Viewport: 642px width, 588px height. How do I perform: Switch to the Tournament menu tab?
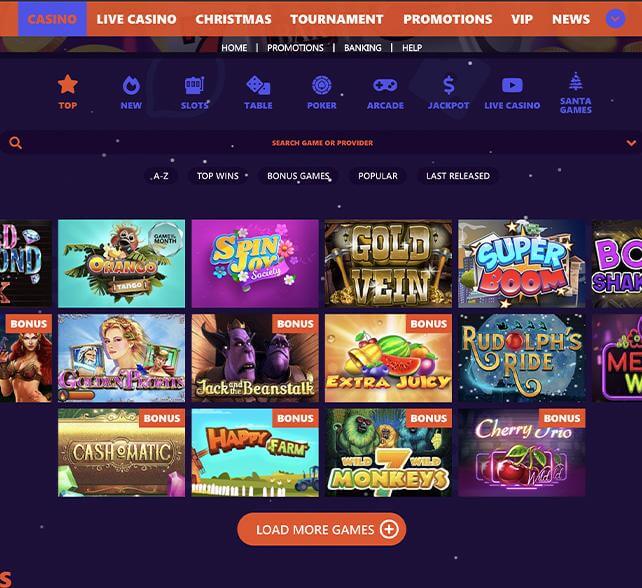coord(337,19)
